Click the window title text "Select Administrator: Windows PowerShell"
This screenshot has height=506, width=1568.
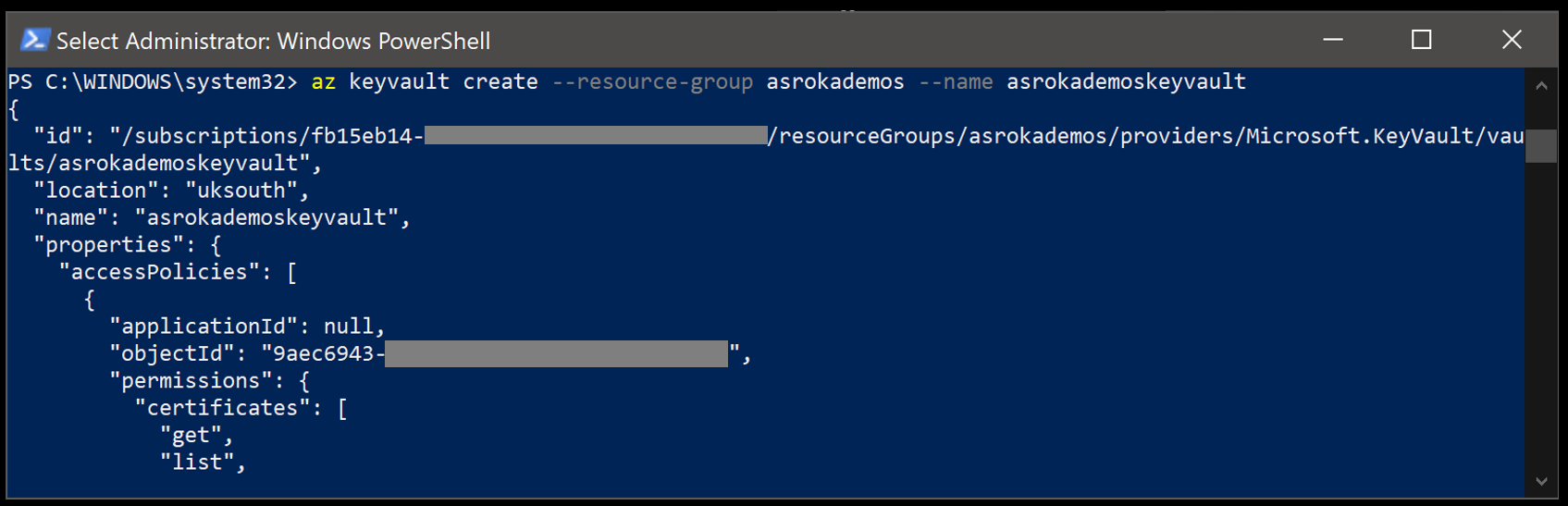point(273,41)
